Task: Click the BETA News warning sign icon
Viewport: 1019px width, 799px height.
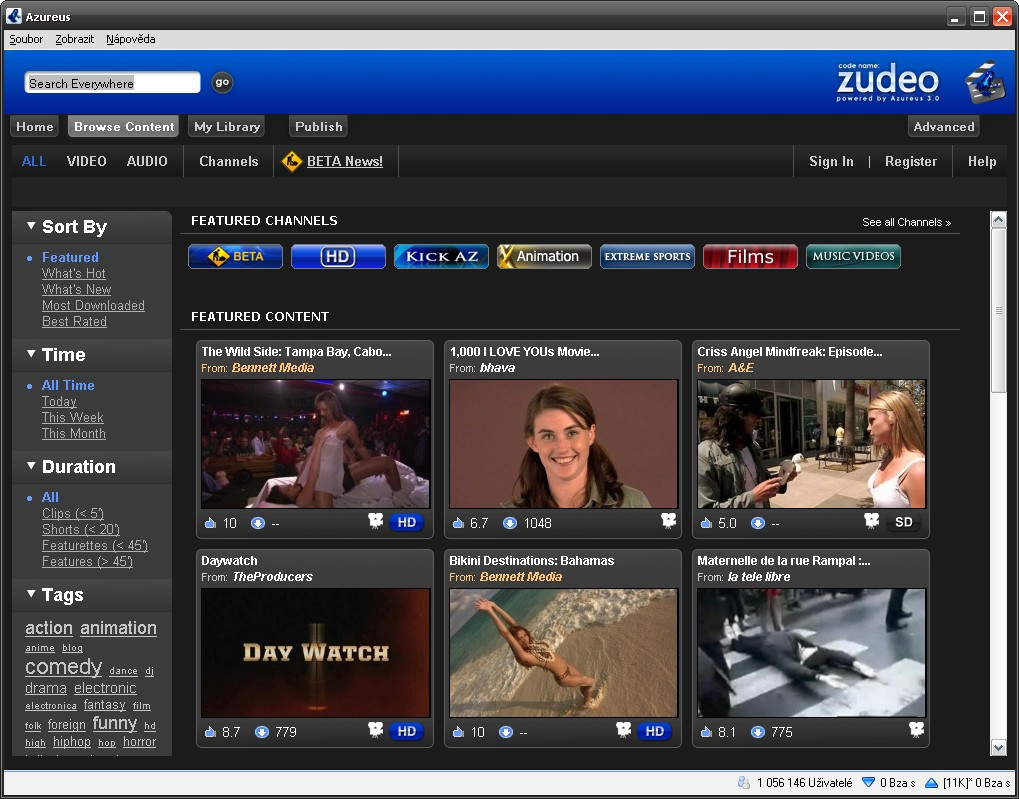Action: (292, 161)
